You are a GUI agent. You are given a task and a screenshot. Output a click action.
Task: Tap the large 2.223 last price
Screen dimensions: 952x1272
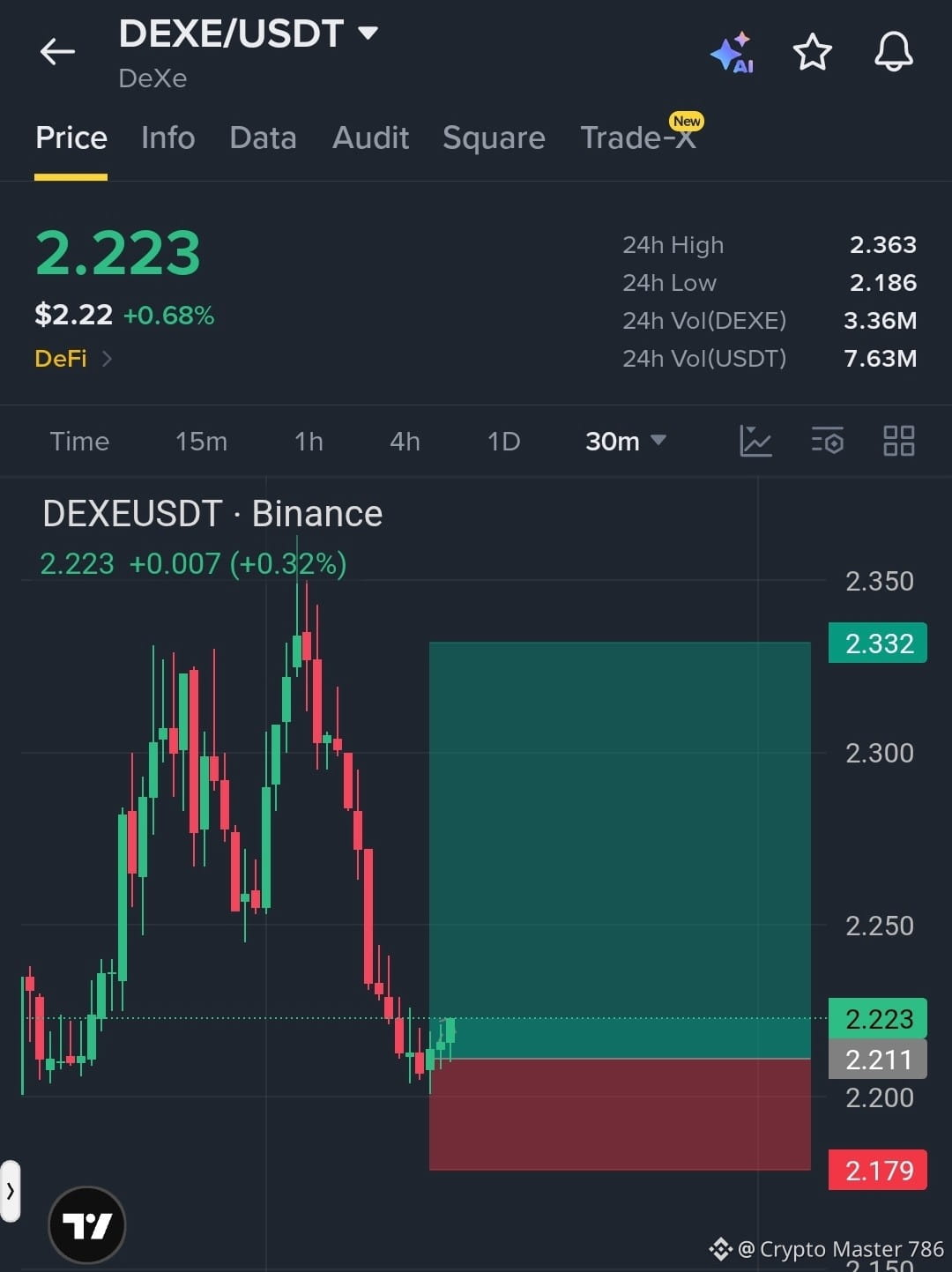point(118,253)
